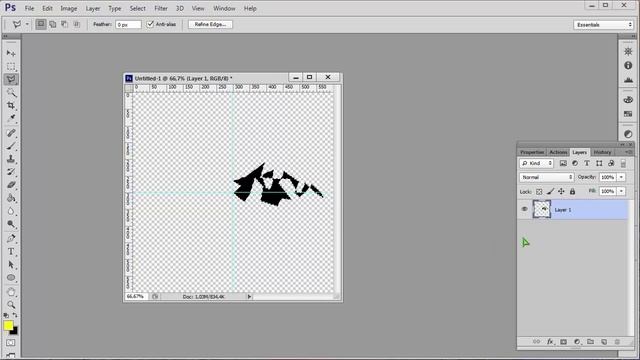Select the Brush tool
The image size is (640, 360).
click(11, 146)
